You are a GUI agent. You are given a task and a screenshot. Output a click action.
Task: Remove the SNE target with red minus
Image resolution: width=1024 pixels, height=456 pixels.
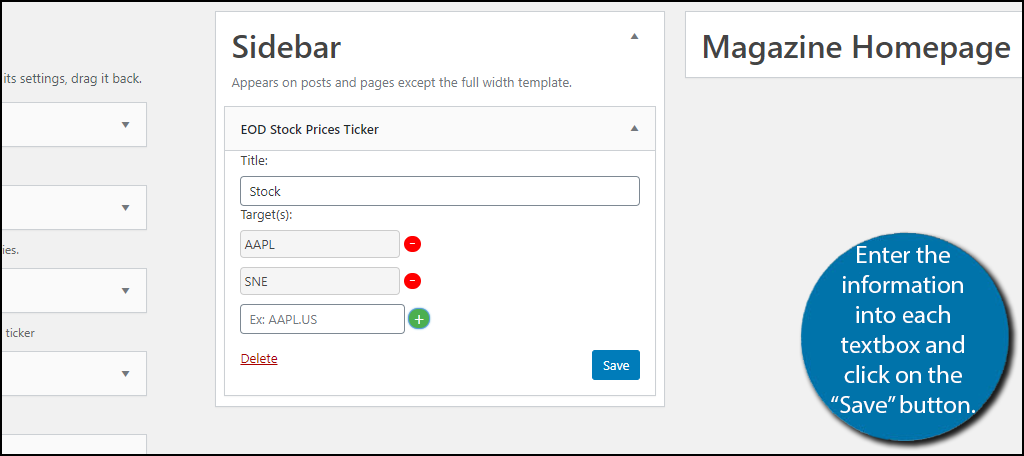[x=412, y=281]
